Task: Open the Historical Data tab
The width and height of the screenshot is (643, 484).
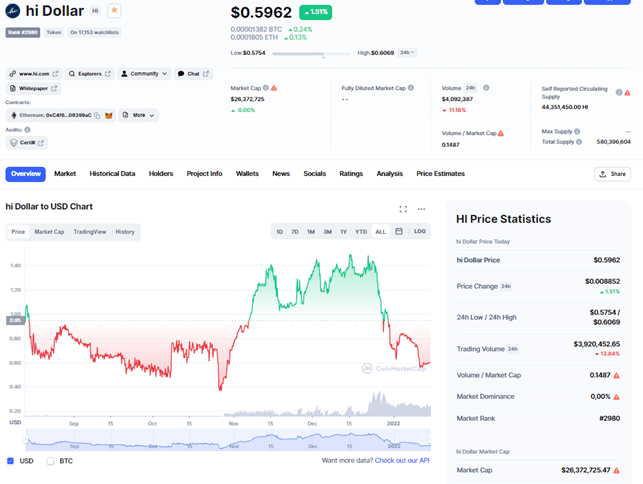Action: [x=112, y=174]
